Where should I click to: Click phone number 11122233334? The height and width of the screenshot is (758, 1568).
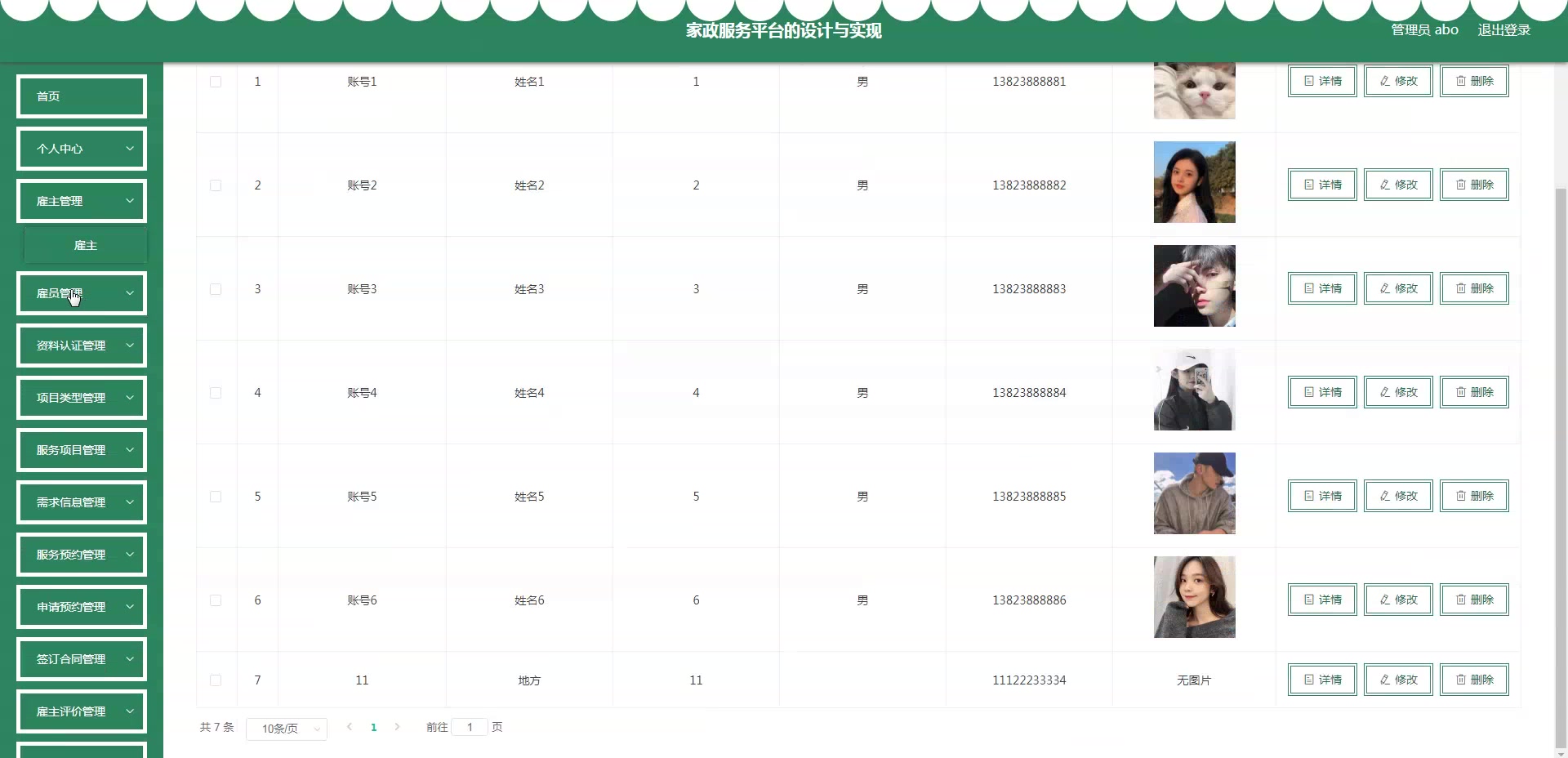coord(1029,680)
